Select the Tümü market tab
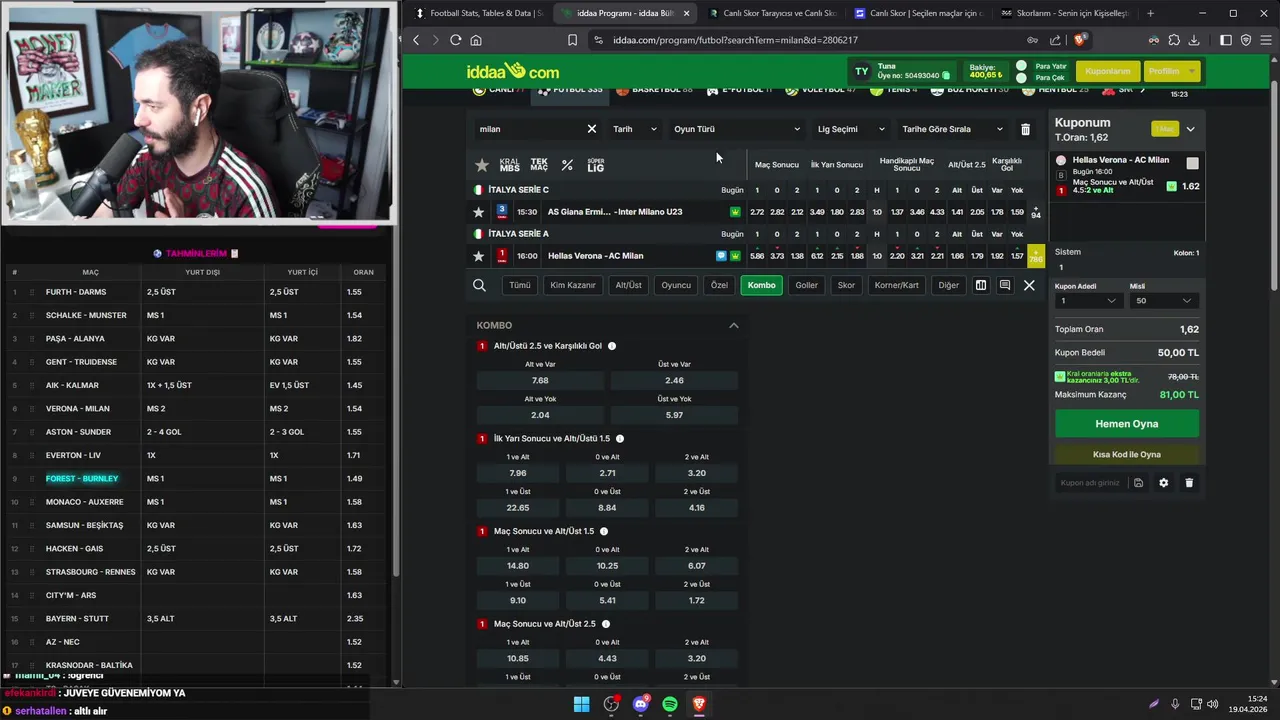 coord(520,285)
